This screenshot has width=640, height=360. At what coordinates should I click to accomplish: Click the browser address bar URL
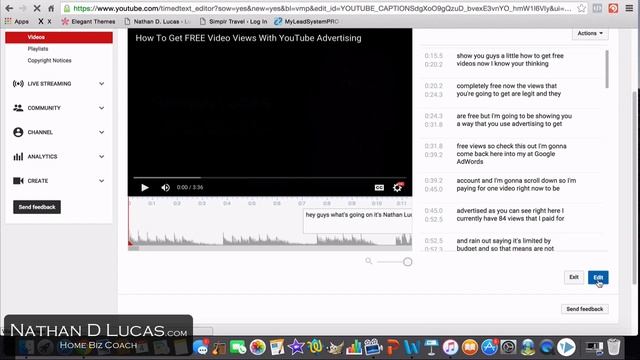[x=322, y=8]
